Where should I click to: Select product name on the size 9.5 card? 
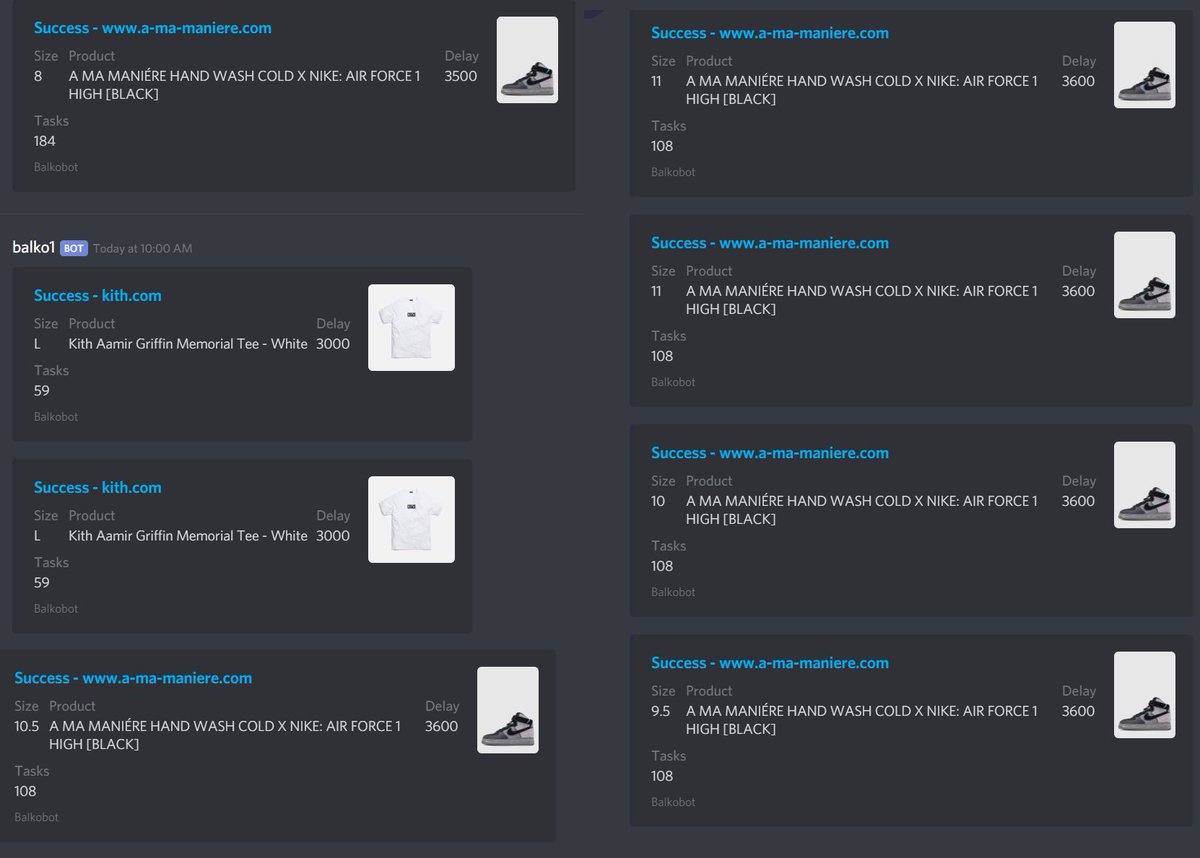863,720
